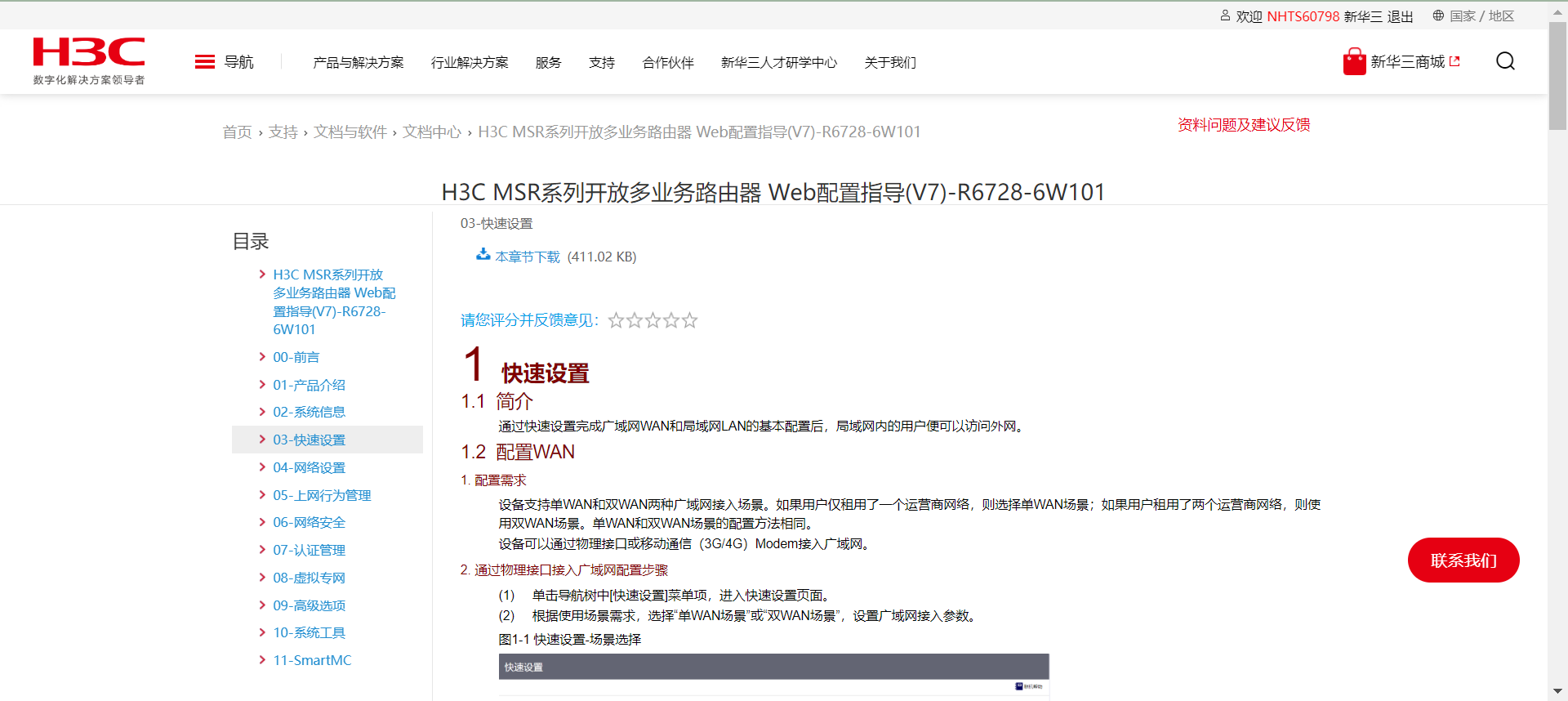Click the chapter download icon
This screenshot has height=701, width=1568.
[483, 255]
